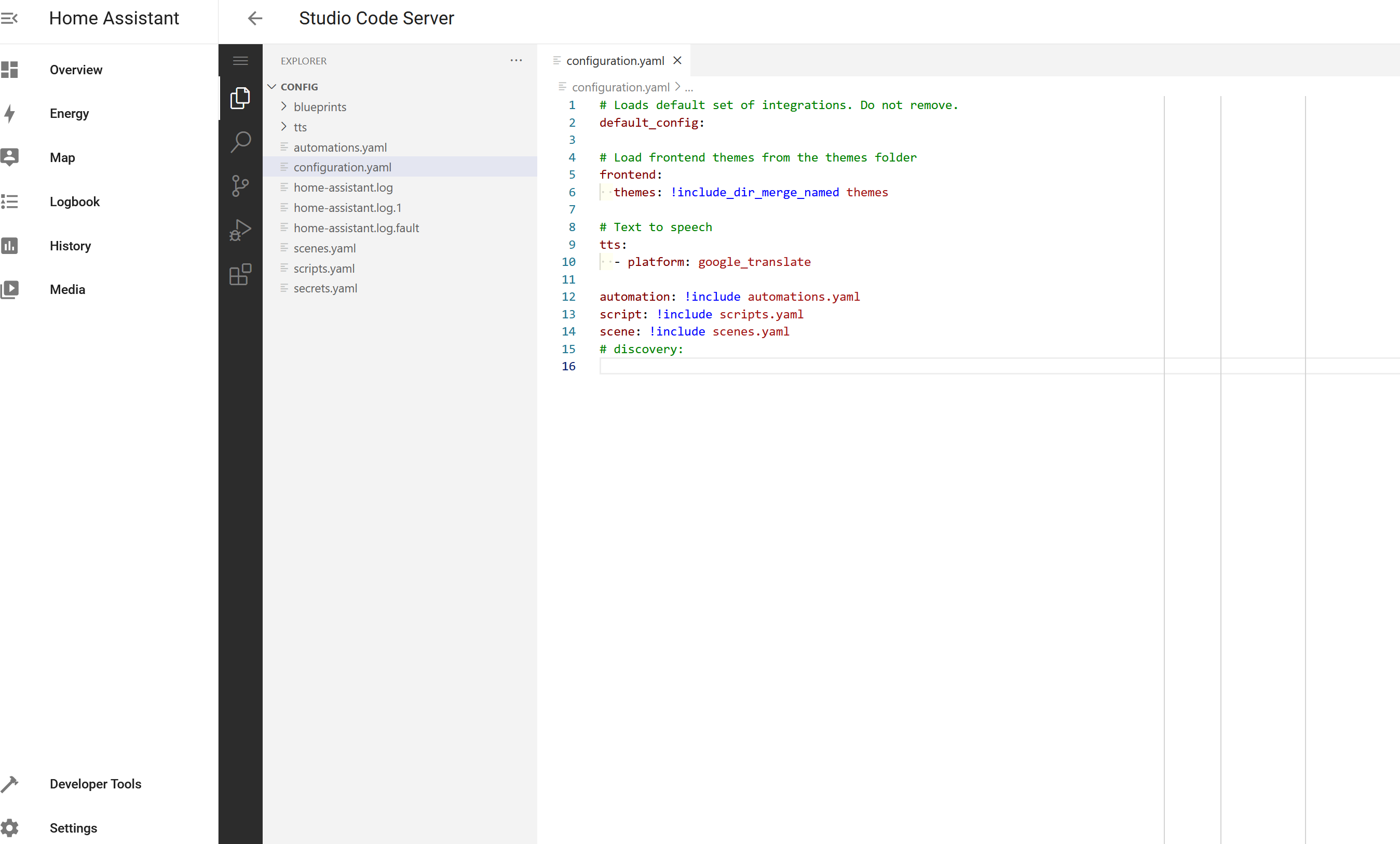
Task: Collapse the Home Assistant sidebar
Action: click(10, 18)
